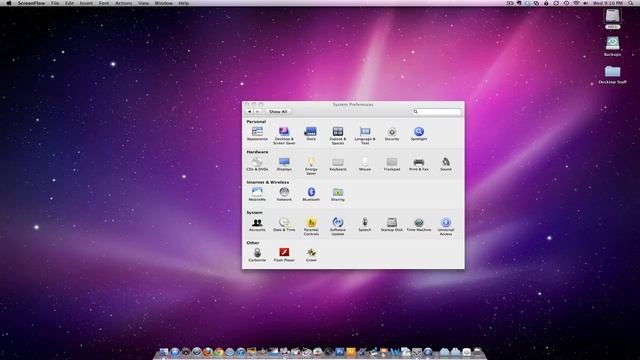Open Software Update preferences
Image resolution: width=640 pixels, height=360 pixels.
(338, 226)
